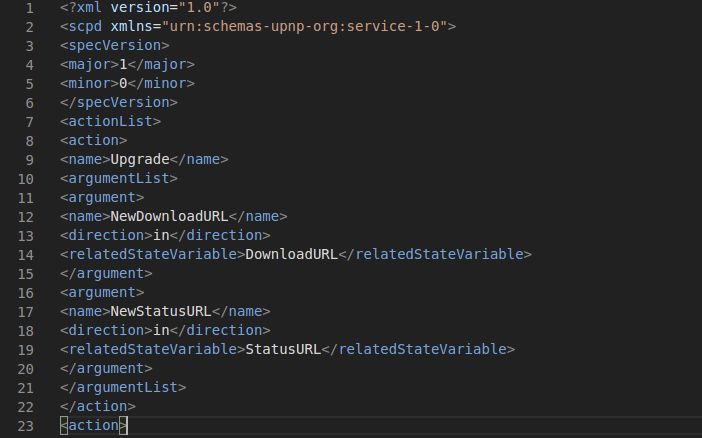Click the NewStatusURL text
Image resolution: width=702 pixels, height=438 pixels.
click(161, 311)
